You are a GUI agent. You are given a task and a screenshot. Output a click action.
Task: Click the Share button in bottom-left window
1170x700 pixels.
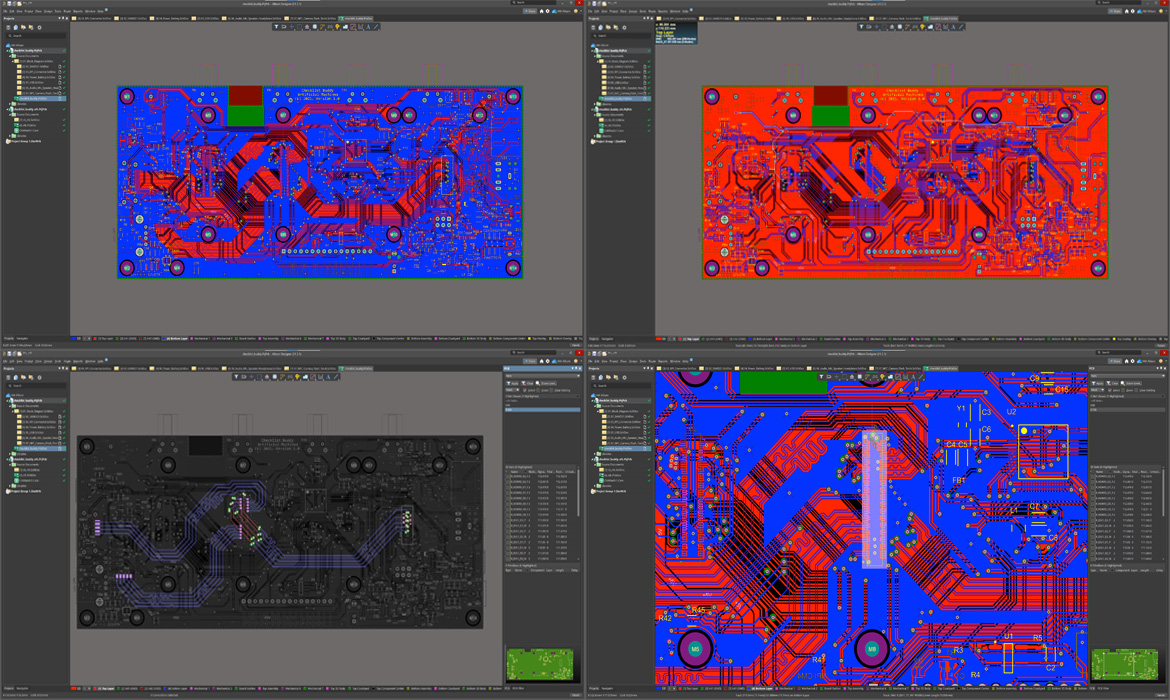530,361
